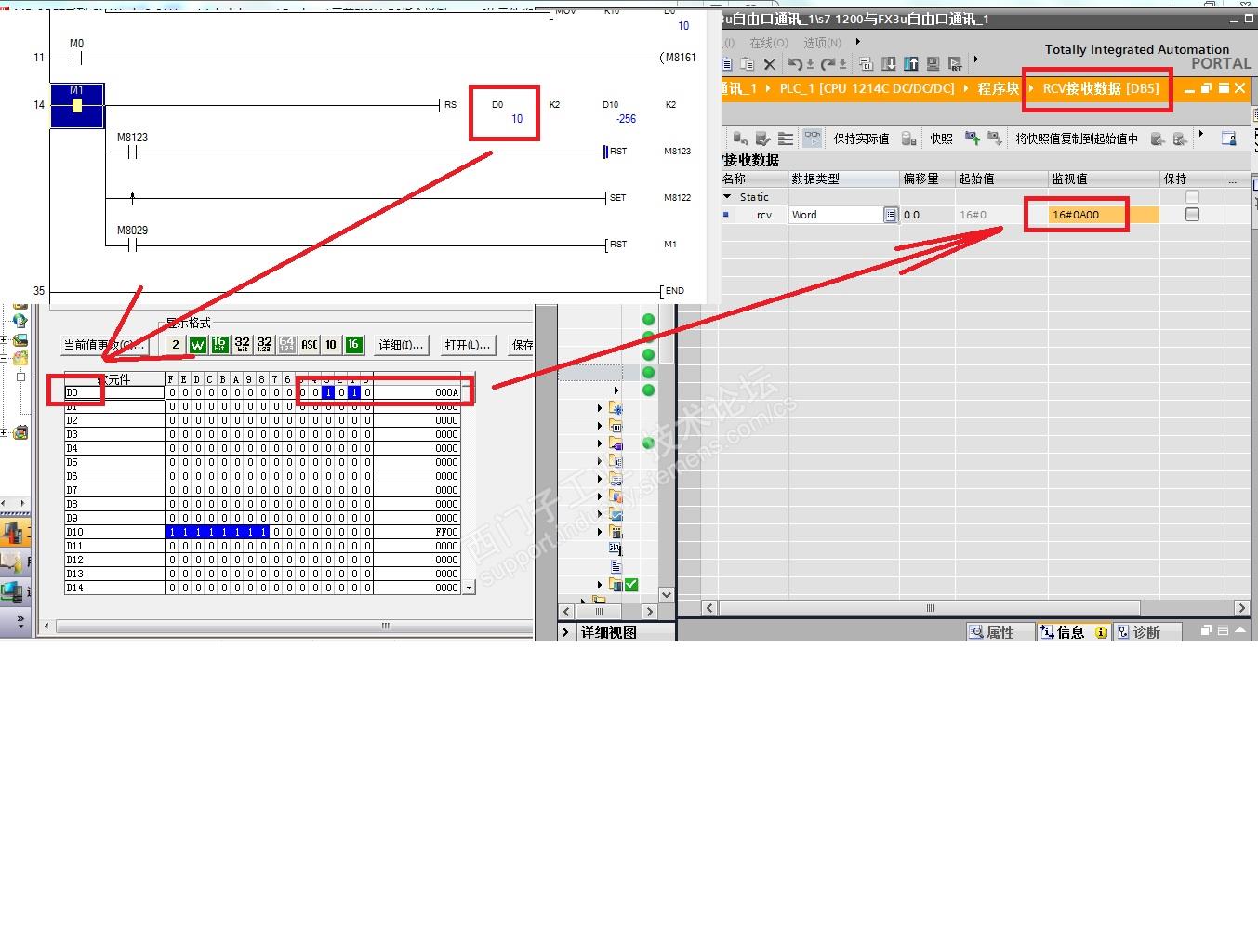The height and width of the screenshot is (952, 1258).
Task: Click the redo arrow in TIA toolbar
Action: [828, 64]
